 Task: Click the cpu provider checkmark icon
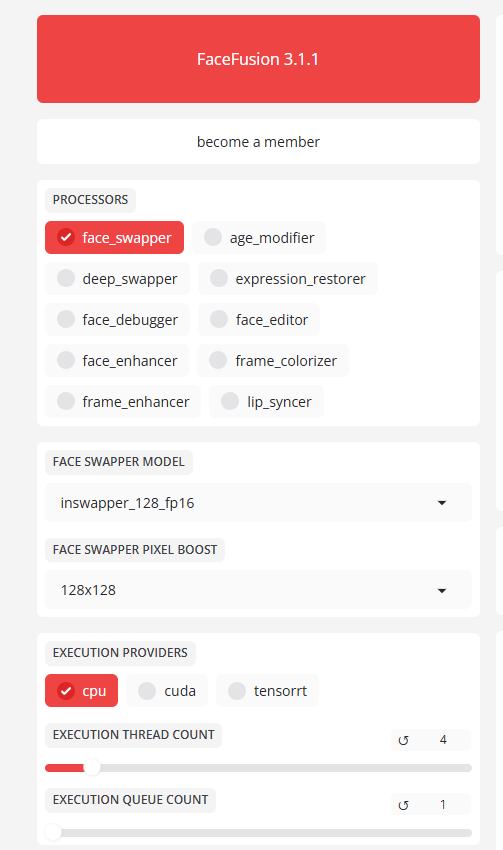click(66, 691)
